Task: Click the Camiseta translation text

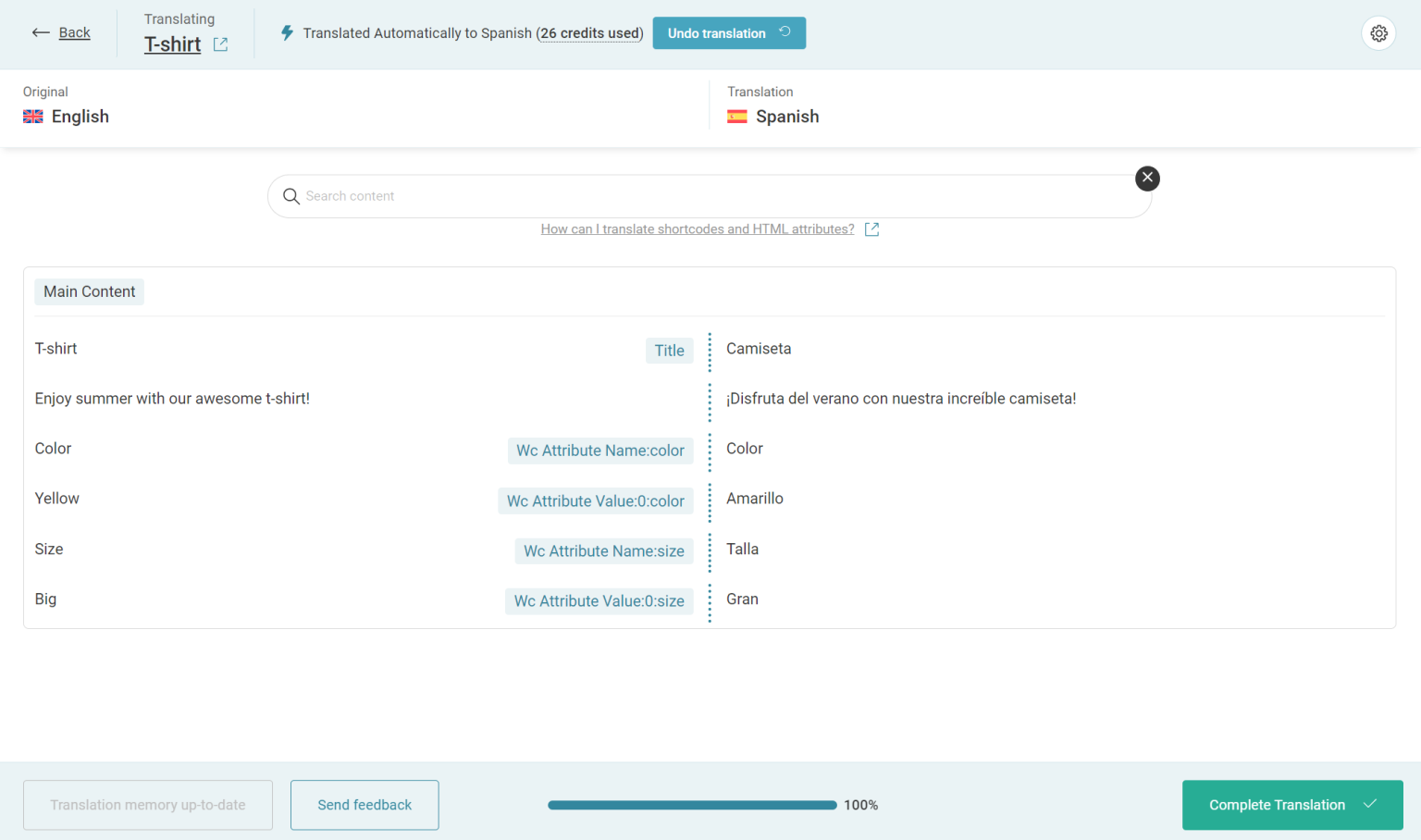Action: [759, 348]
